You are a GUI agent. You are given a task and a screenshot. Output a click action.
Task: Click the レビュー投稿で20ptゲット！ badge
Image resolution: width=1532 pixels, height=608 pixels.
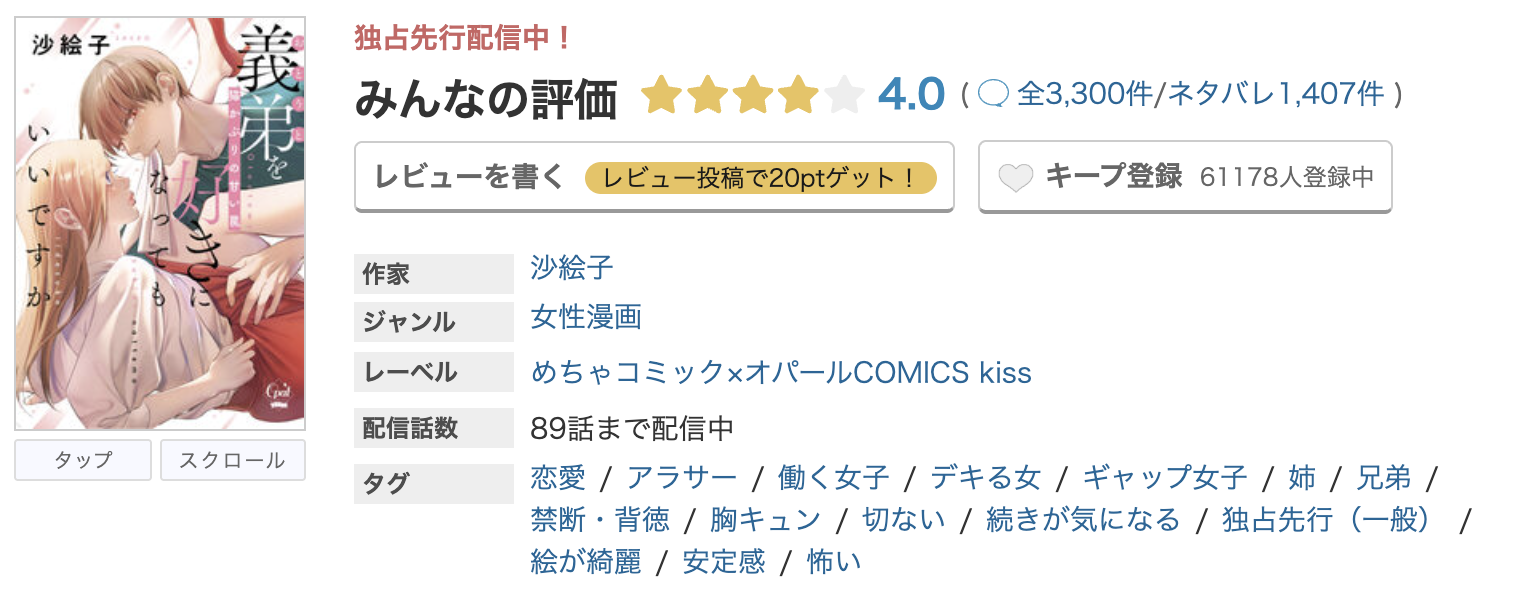tap(765, 178)
